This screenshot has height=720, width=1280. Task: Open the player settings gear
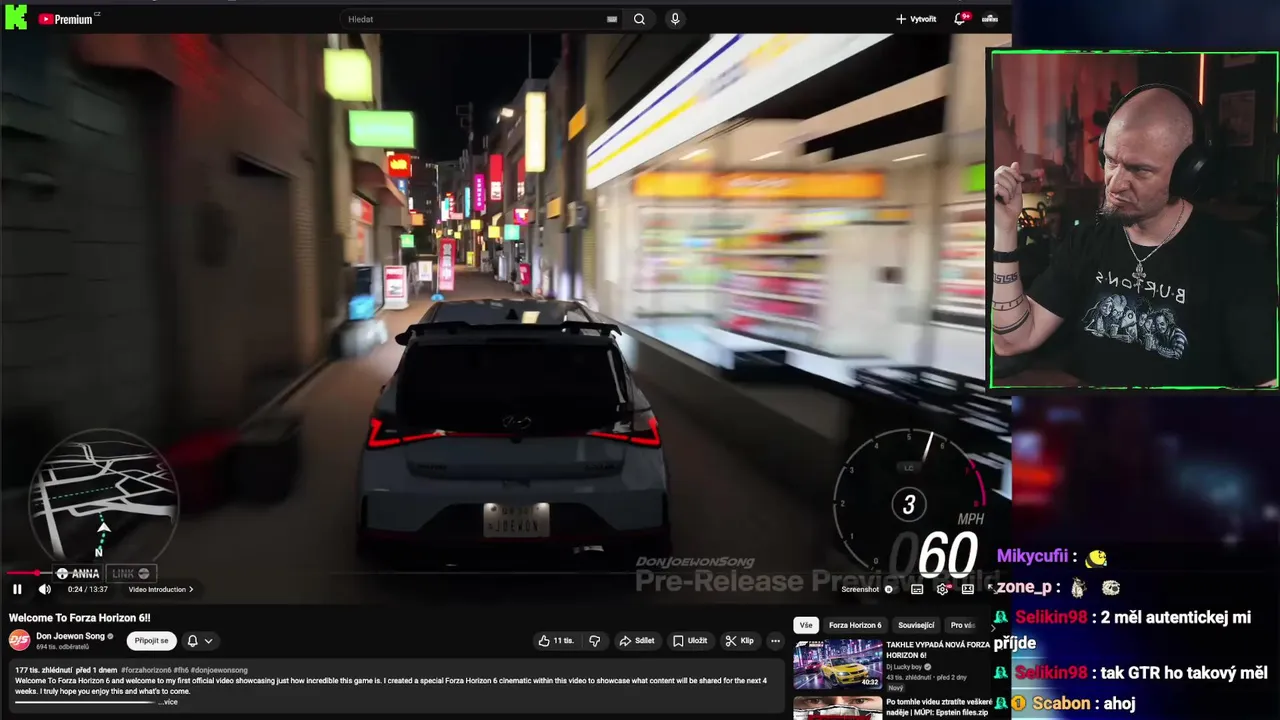[x=942, y=589]
